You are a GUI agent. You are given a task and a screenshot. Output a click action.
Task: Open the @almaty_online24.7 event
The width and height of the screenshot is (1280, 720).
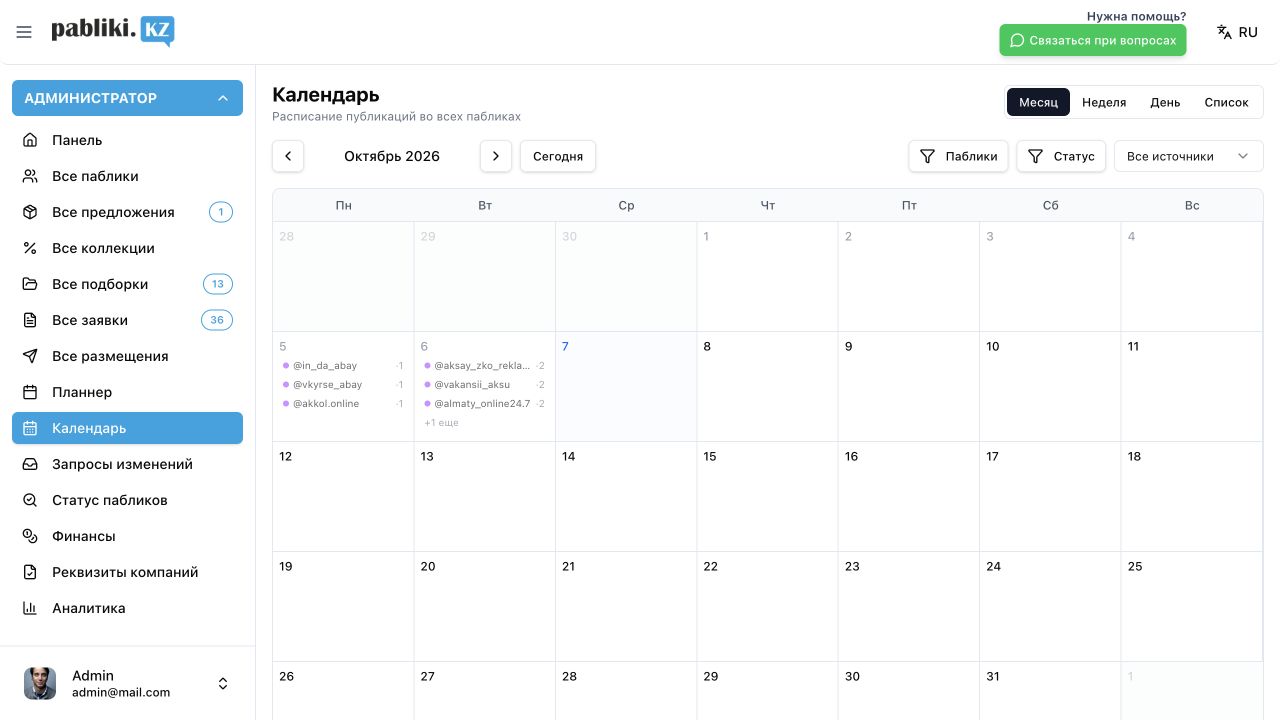pyautogui.click(x=484, y=404)
